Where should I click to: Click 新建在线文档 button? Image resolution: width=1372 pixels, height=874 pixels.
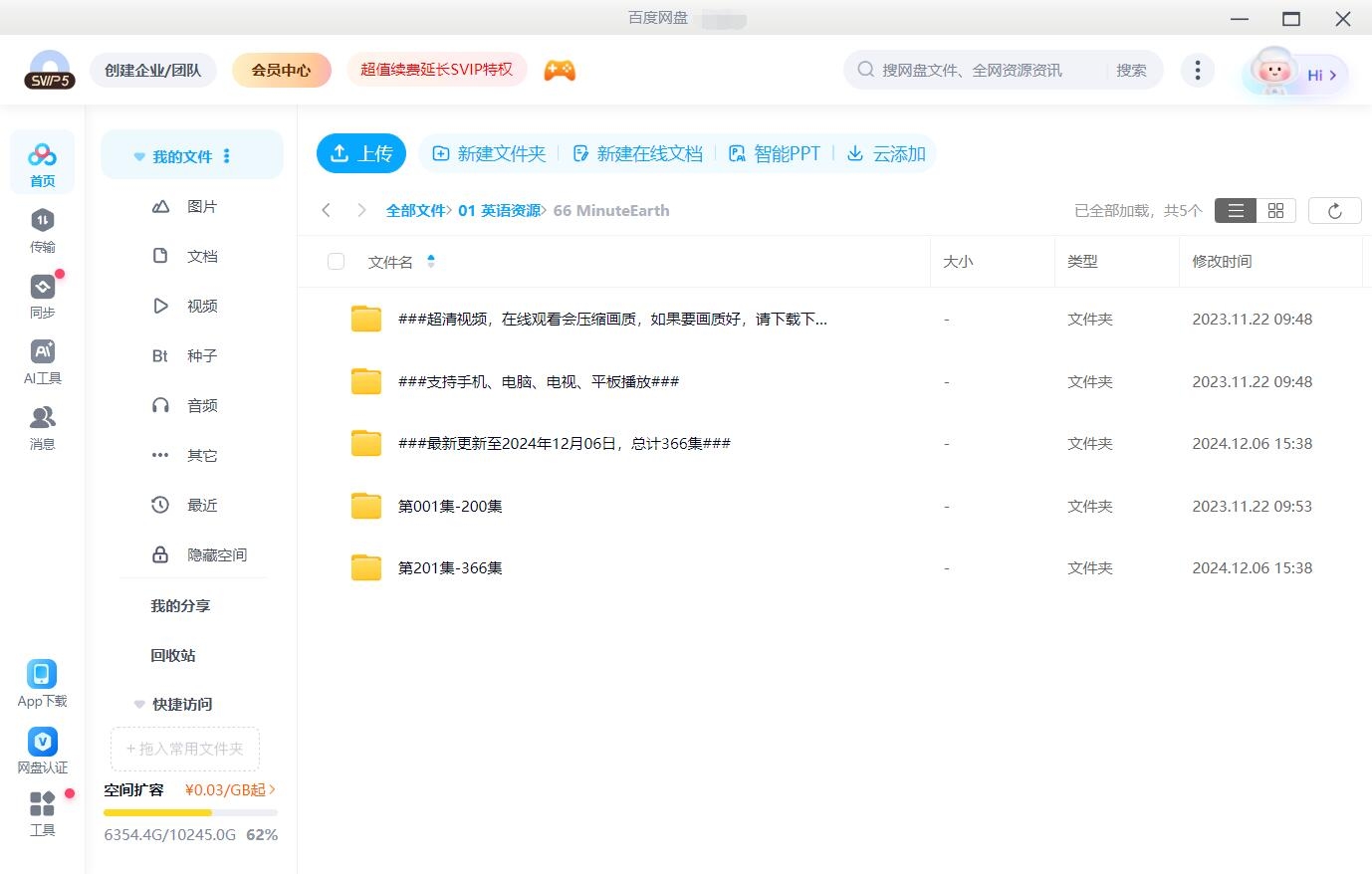pyautogui.click(x=638, y=153)
